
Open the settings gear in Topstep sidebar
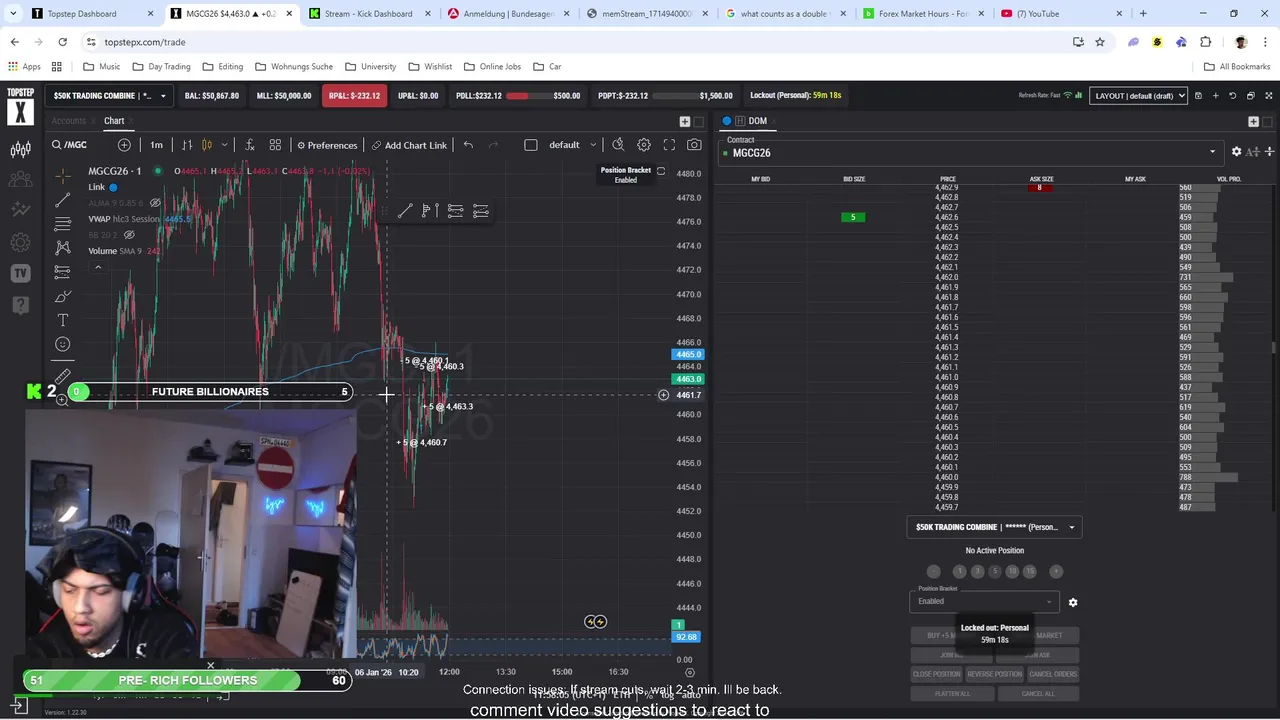pyautogui.click(x=20, y=242)
